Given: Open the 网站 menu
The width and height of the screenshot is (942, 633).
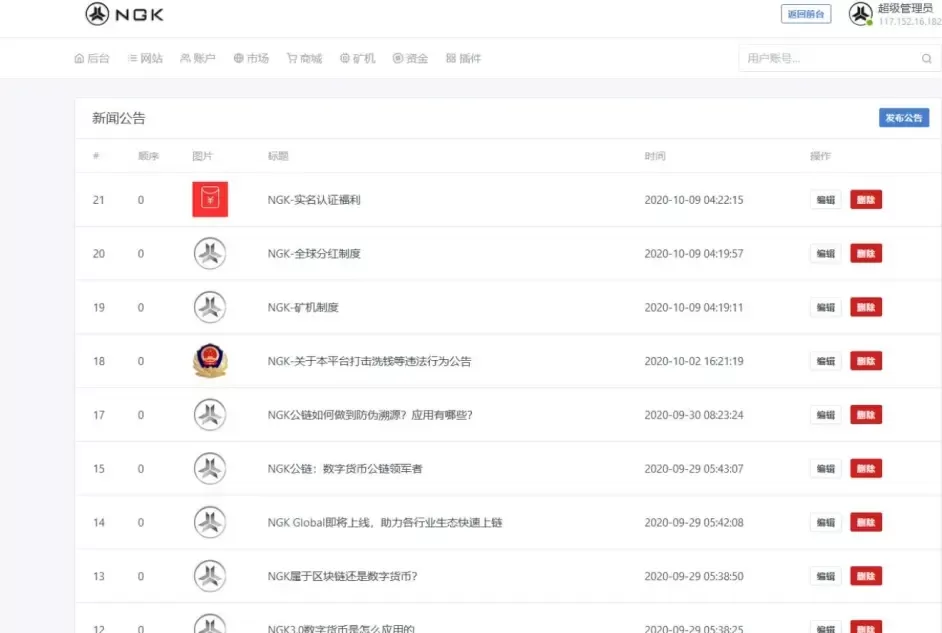Looking at the screenshot, I should (x=145, y=58).
